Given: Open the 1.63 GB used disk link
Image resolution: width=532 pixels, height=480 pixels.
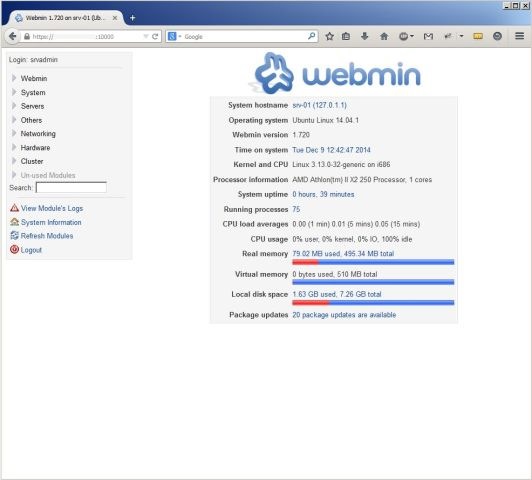Looking at the screenshot, I should pyautogui.click(x=337, y=294).
